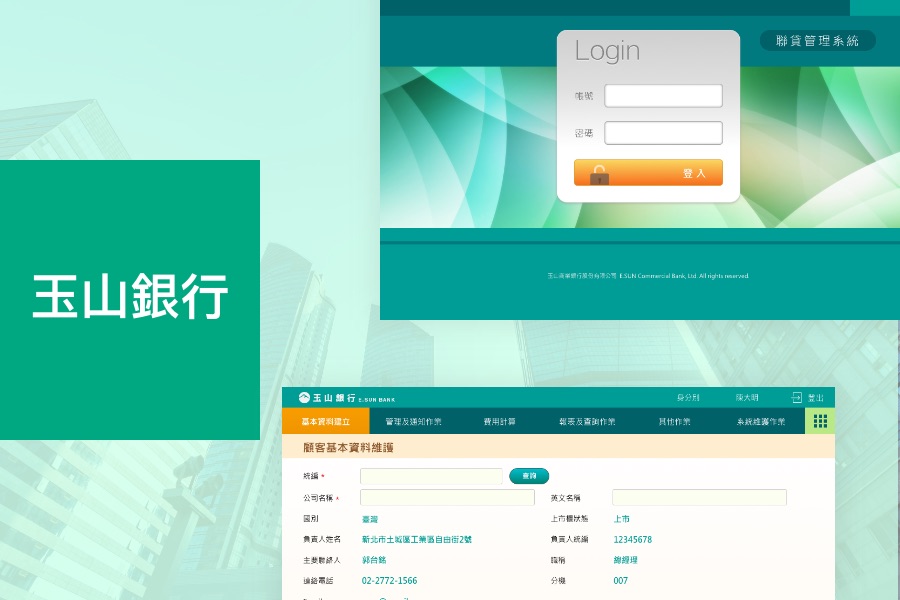The image size is (900, 600).
Task: Open the 系統維護作業 menu tab
Action: pyautogui.click(x=761, y=421)
